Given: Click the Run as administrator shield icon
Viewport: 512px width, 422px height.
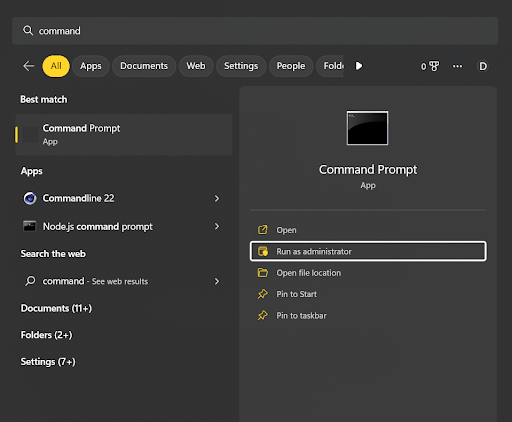Looking at the screenshot, I should (x=263, y=251).
